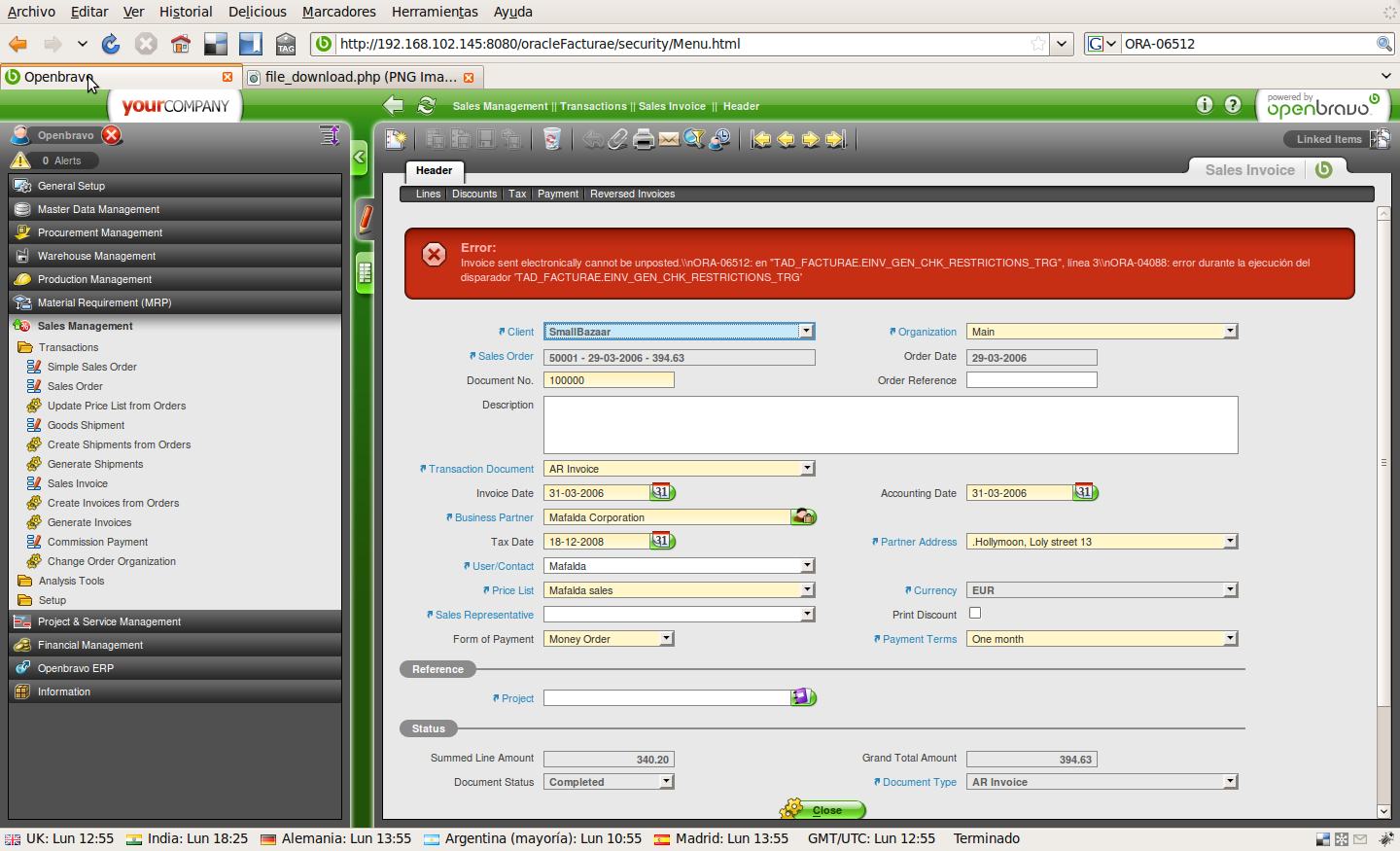The height and width of the screenshot is (851, 1400).
Task: Refresh the window with the reload icon
Action: [426, 105]
